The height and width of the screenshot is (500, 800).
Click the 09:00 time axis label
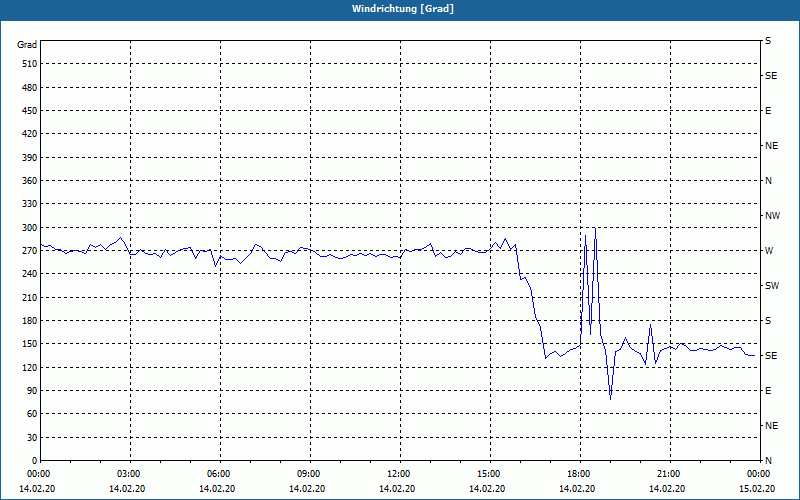[310, 474]
